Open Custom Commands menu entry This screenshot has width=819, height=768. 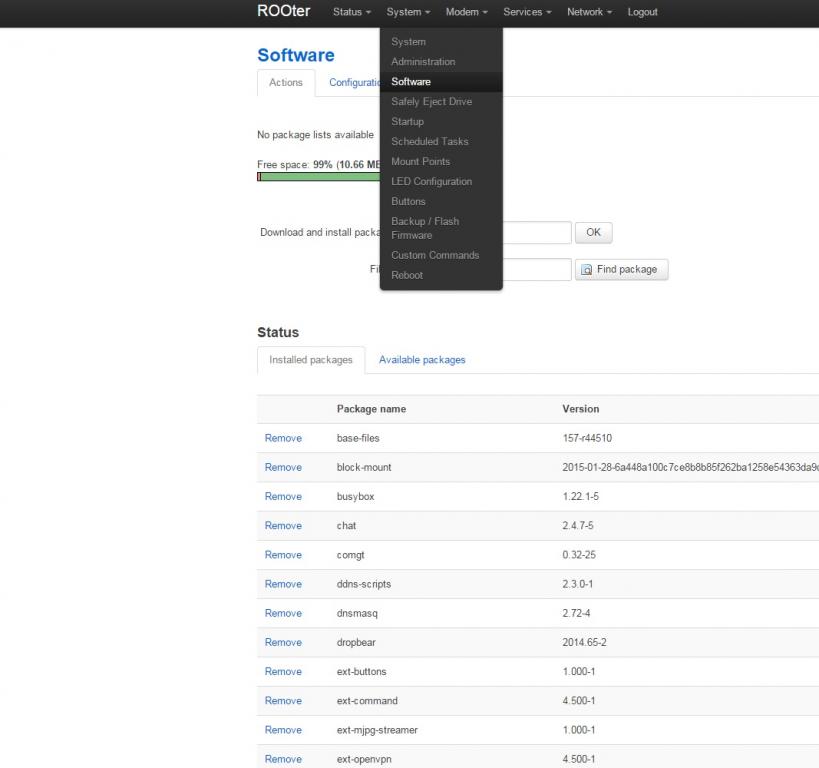pyautogui.click(x=441, y=255)
